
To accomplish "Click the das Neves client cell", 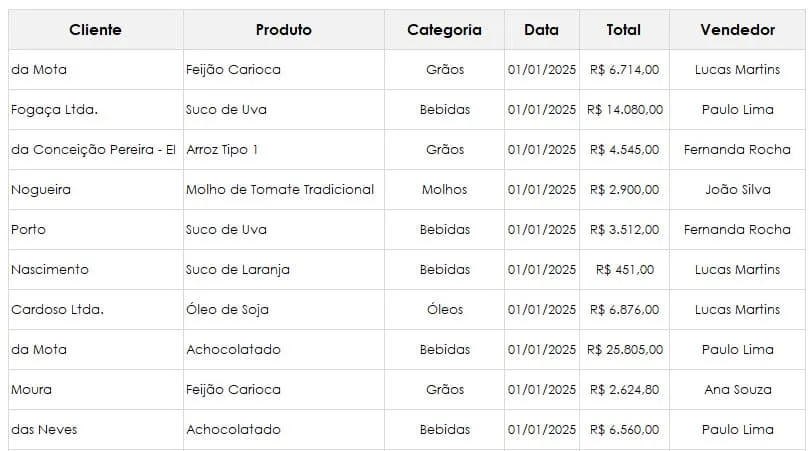I will click(95, 429).
